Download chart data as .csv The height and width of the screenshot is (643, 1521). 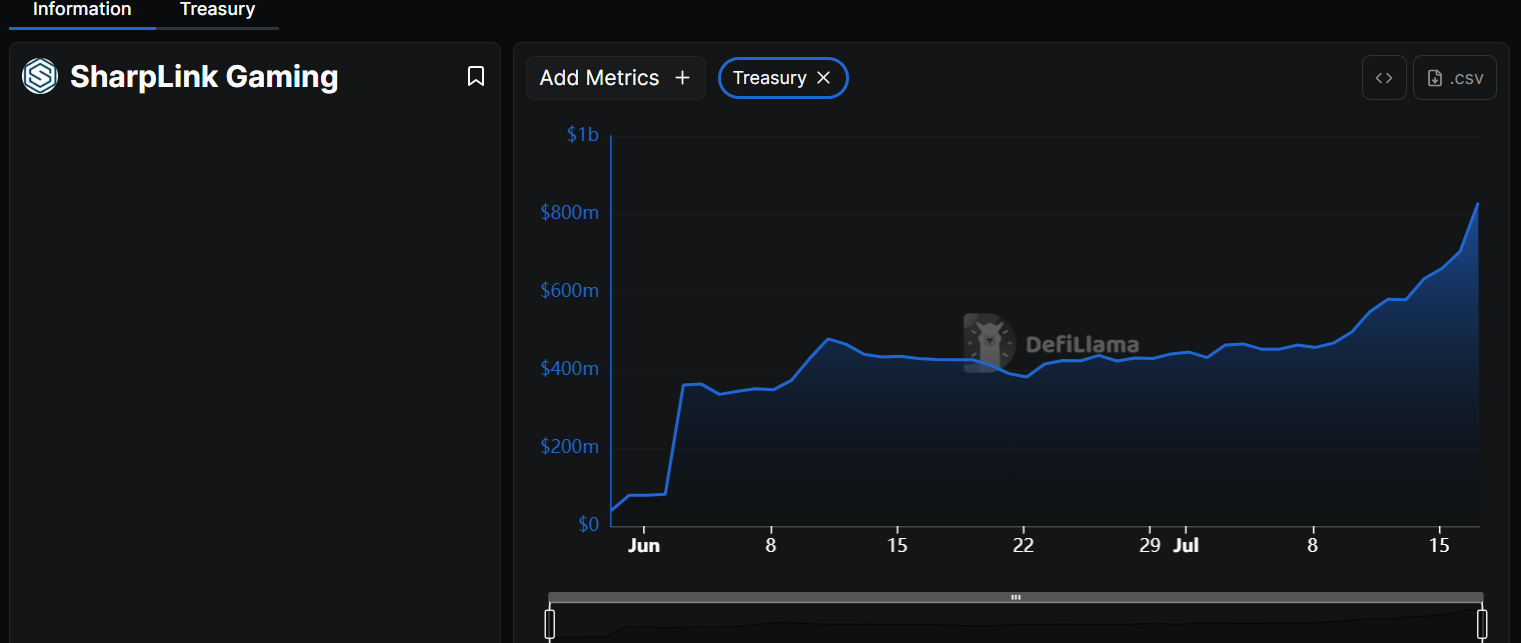1455,78
